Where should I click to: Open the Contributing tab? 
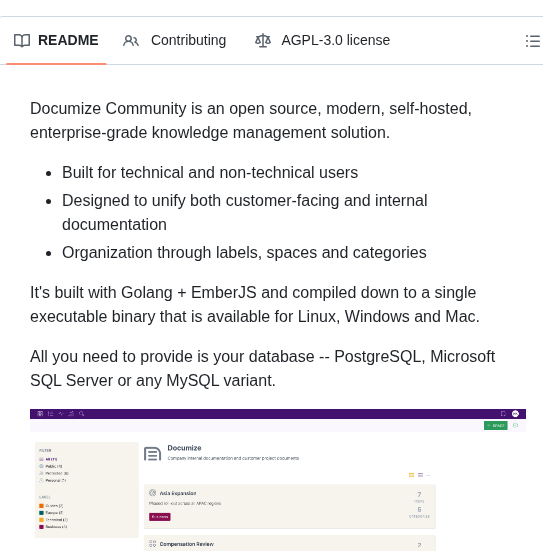point(174,40)
